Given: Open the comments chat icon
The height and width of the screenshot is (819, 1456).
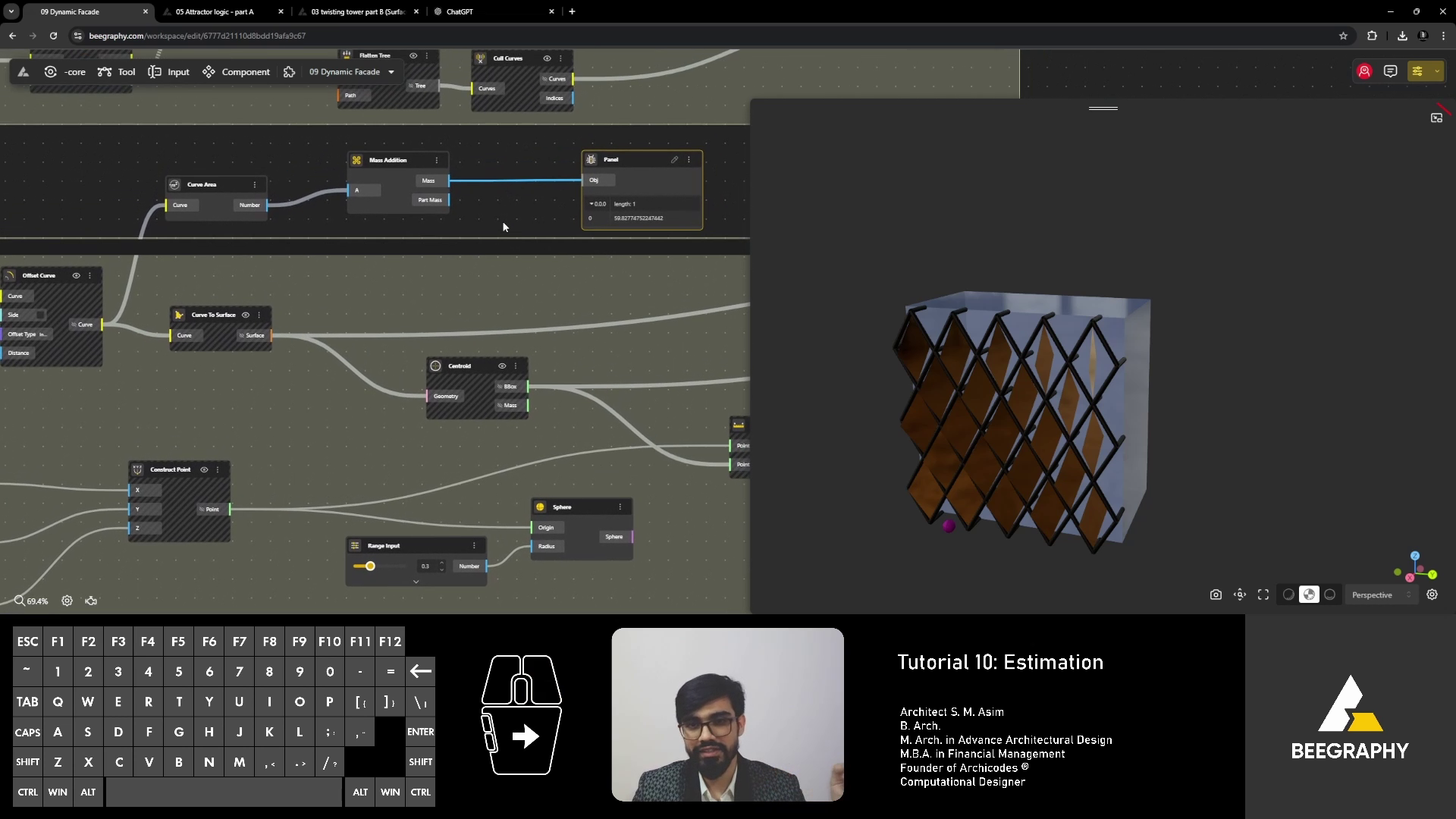Looking at the screenshot, I should (x=1390, y=71).
